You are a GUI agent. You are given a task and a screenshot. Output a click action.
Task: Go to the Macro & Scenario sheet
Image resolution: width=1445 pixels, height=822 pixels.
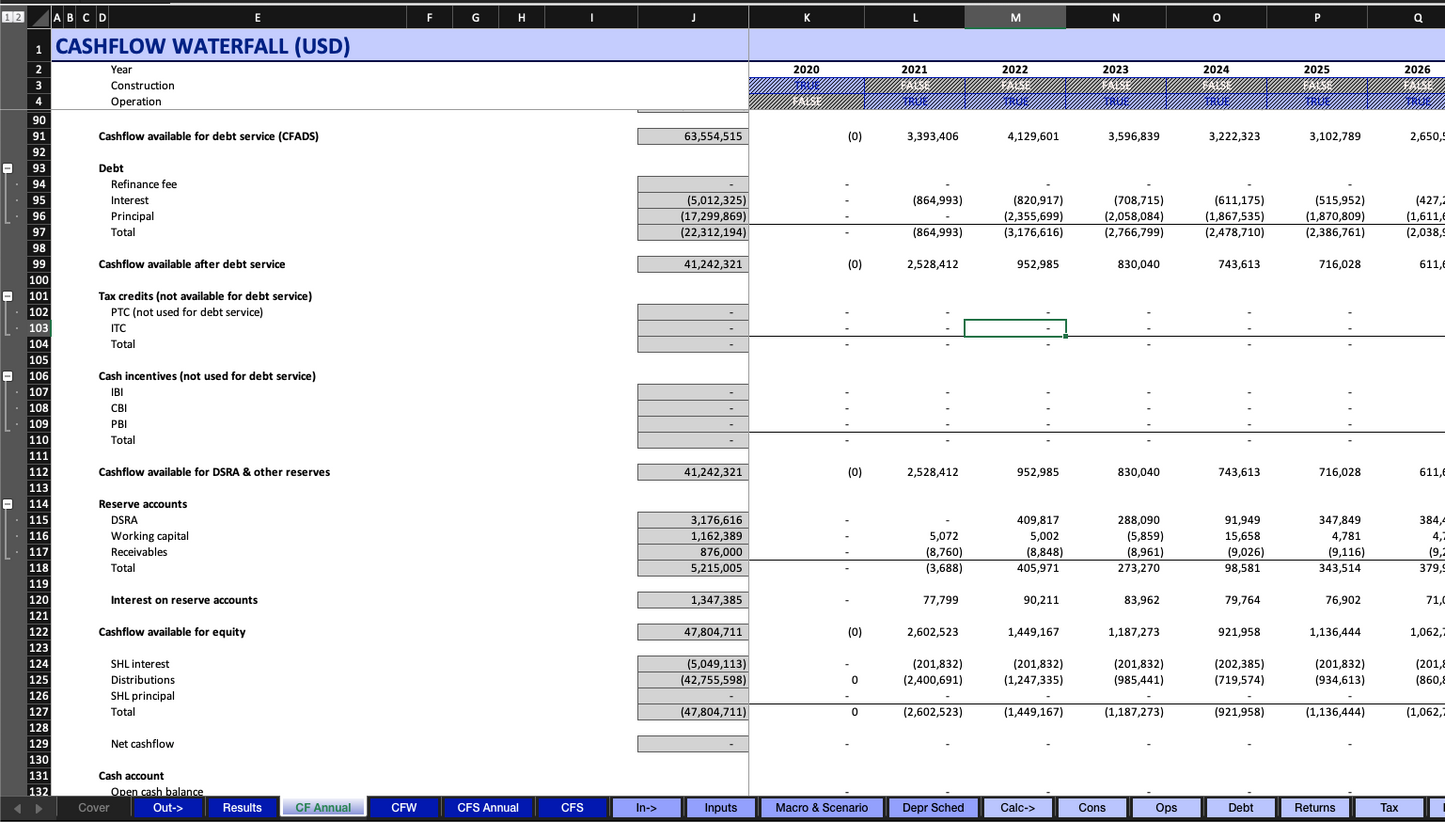(x=822, y=807)
